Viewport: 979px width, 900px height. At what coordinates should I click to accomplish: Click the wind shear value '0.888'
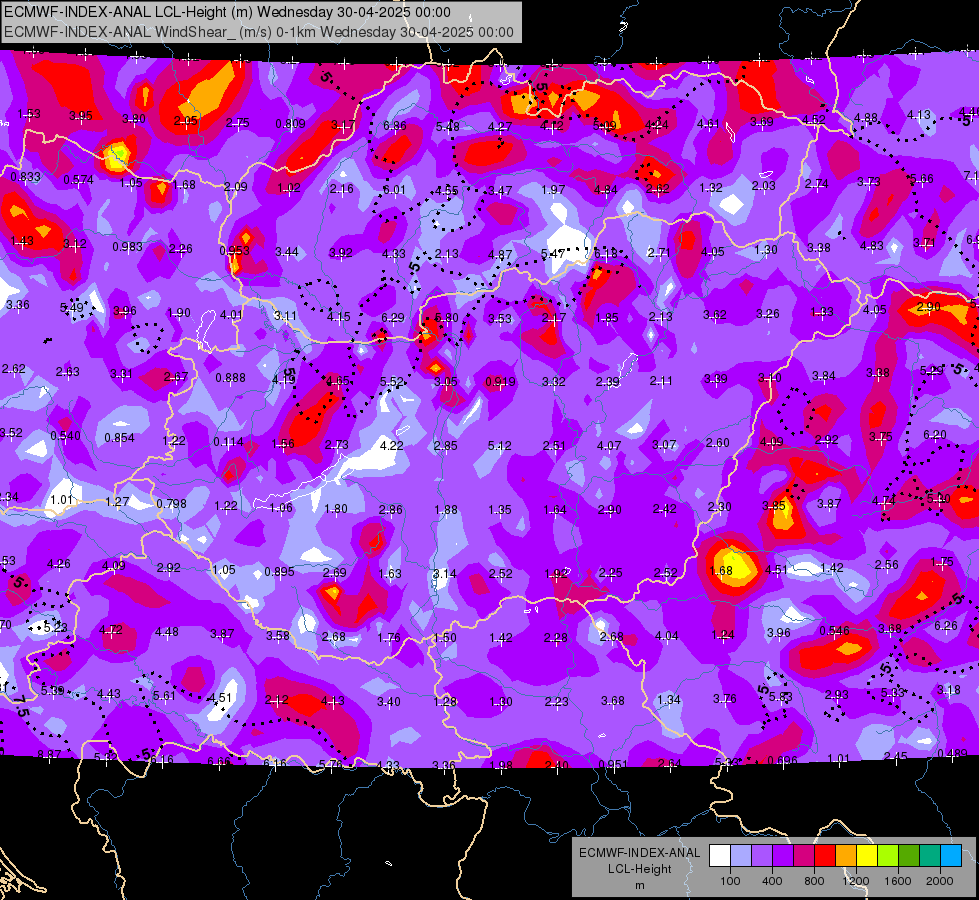click(230, 378)
